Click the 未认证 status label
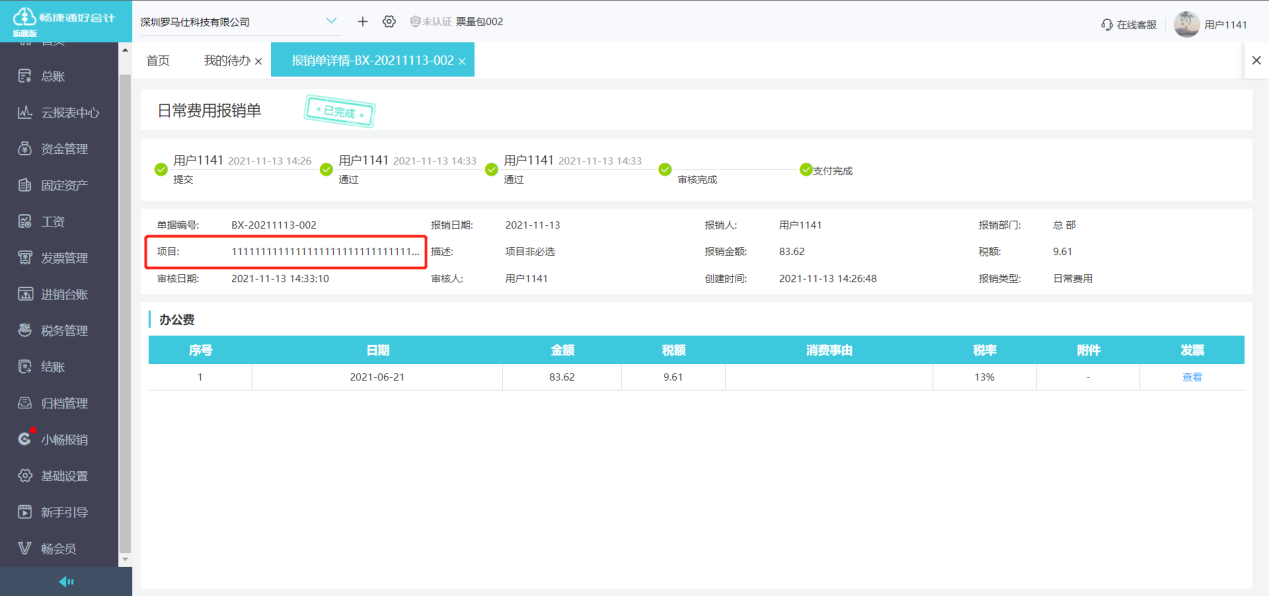This screenshot has height=596, width=1269. (436, 22)
